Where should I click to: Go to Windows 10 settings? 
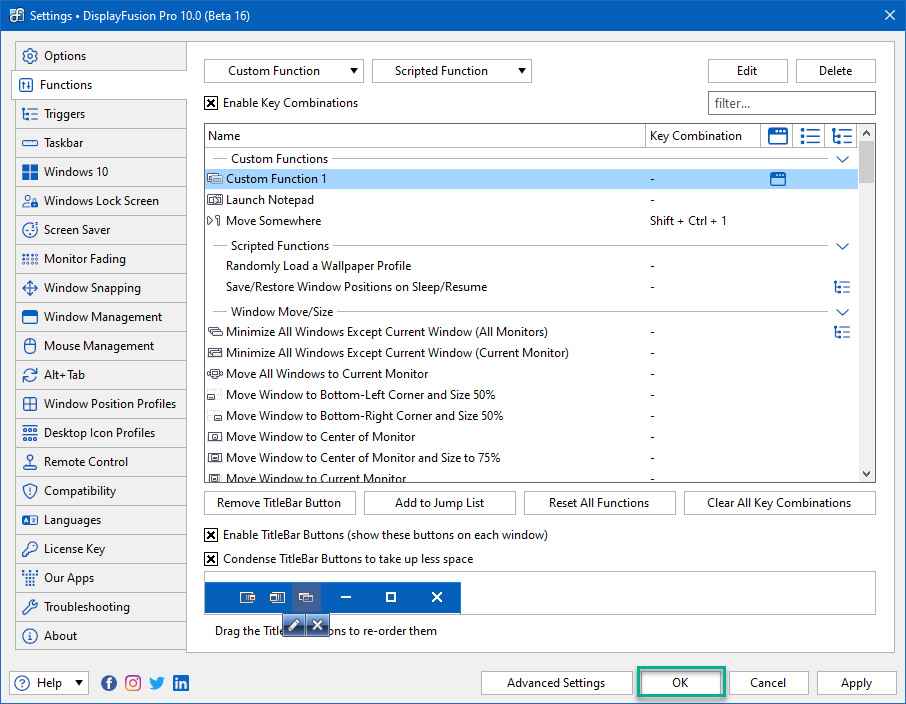101,172
